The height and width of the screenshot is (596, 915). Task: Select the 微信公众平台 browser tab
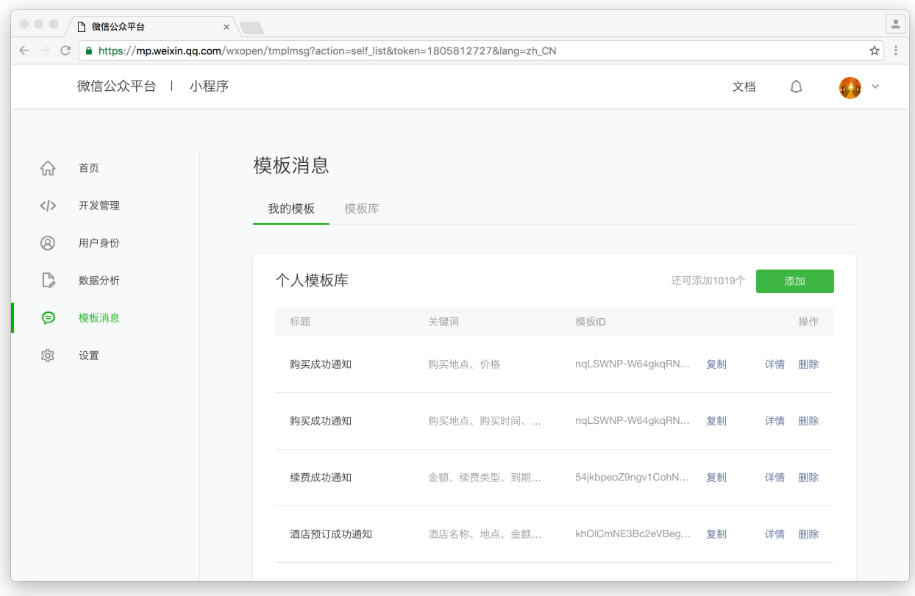153,26
